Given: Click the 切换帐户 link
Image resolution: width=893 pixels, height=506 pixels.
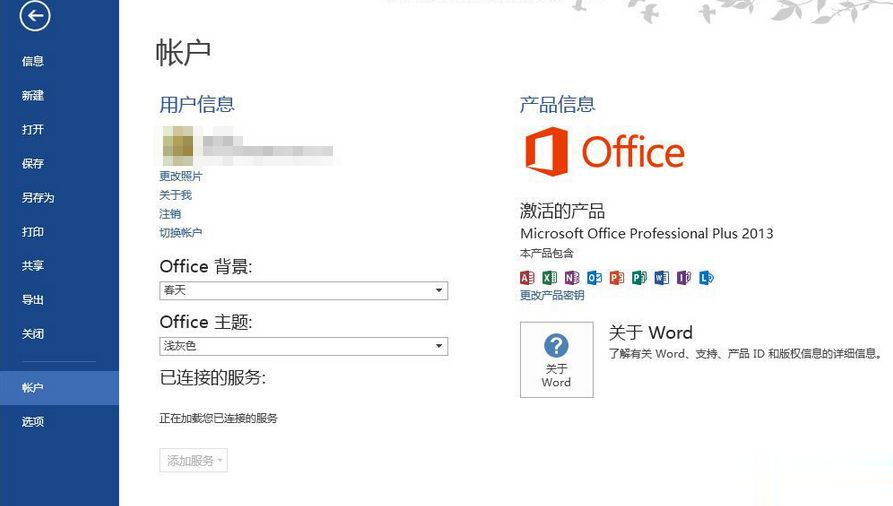Looking at the screenshot, I should pyautogui.click(x=181, y=232).
